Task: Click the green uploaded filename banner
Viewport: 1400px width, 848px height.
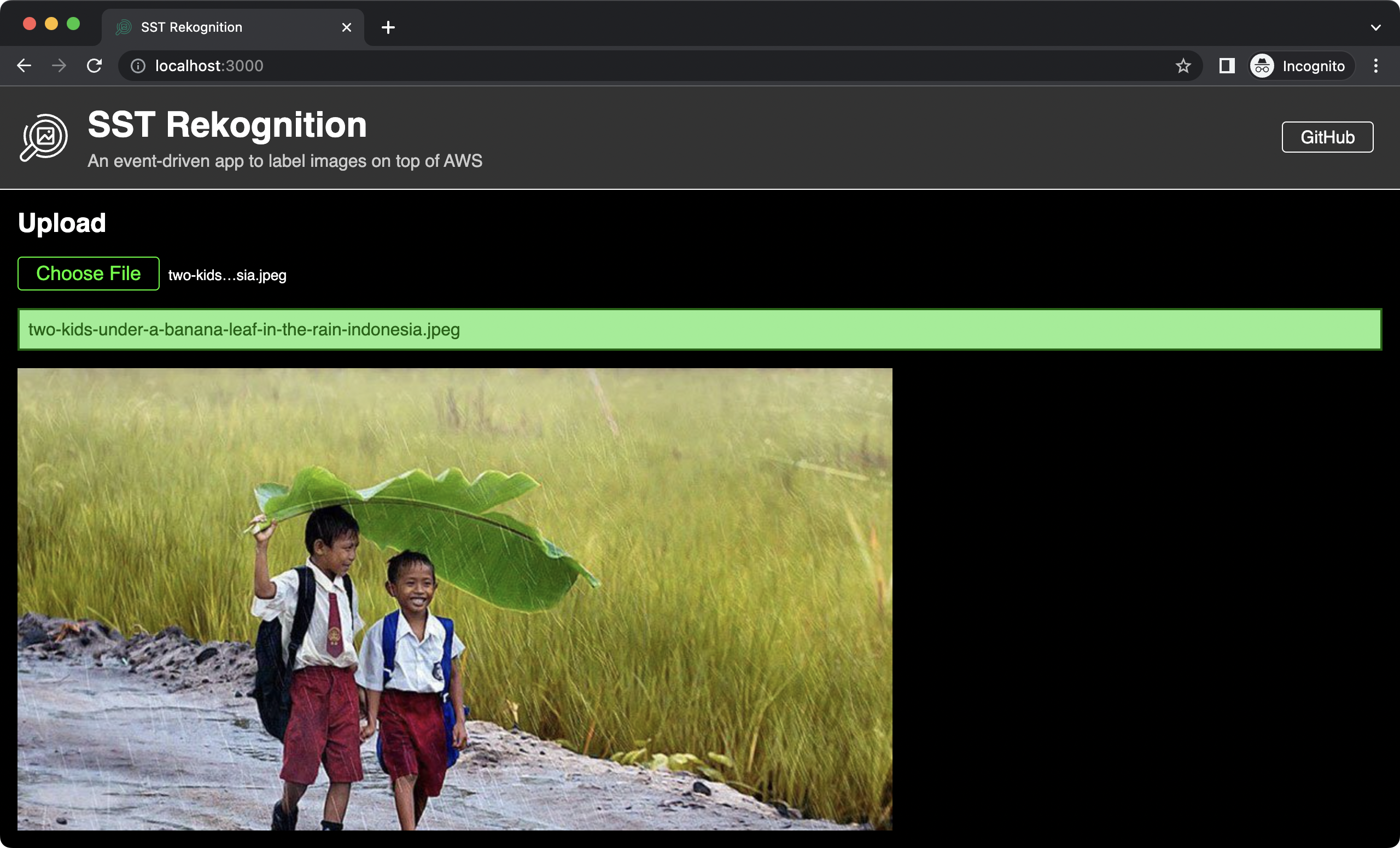Action: [699, 329]
